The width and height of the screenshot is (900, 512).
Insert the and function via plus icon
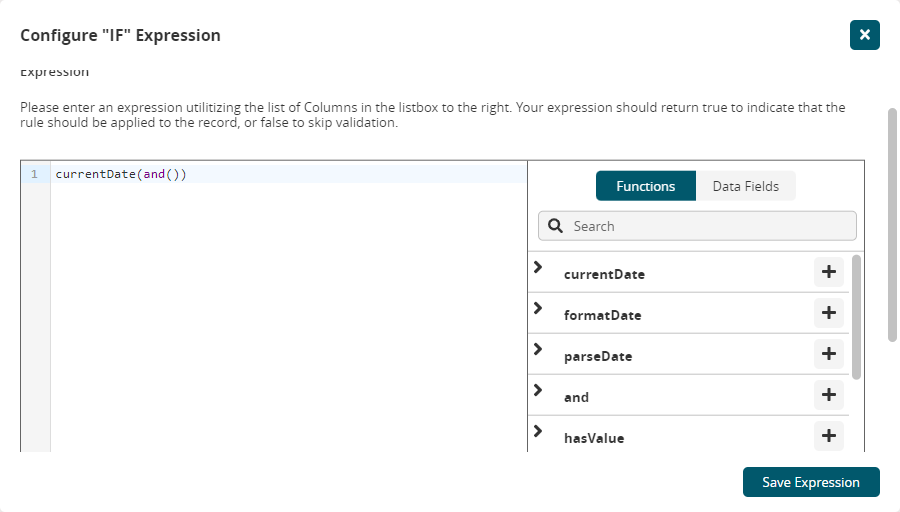(x=828, y=395)
